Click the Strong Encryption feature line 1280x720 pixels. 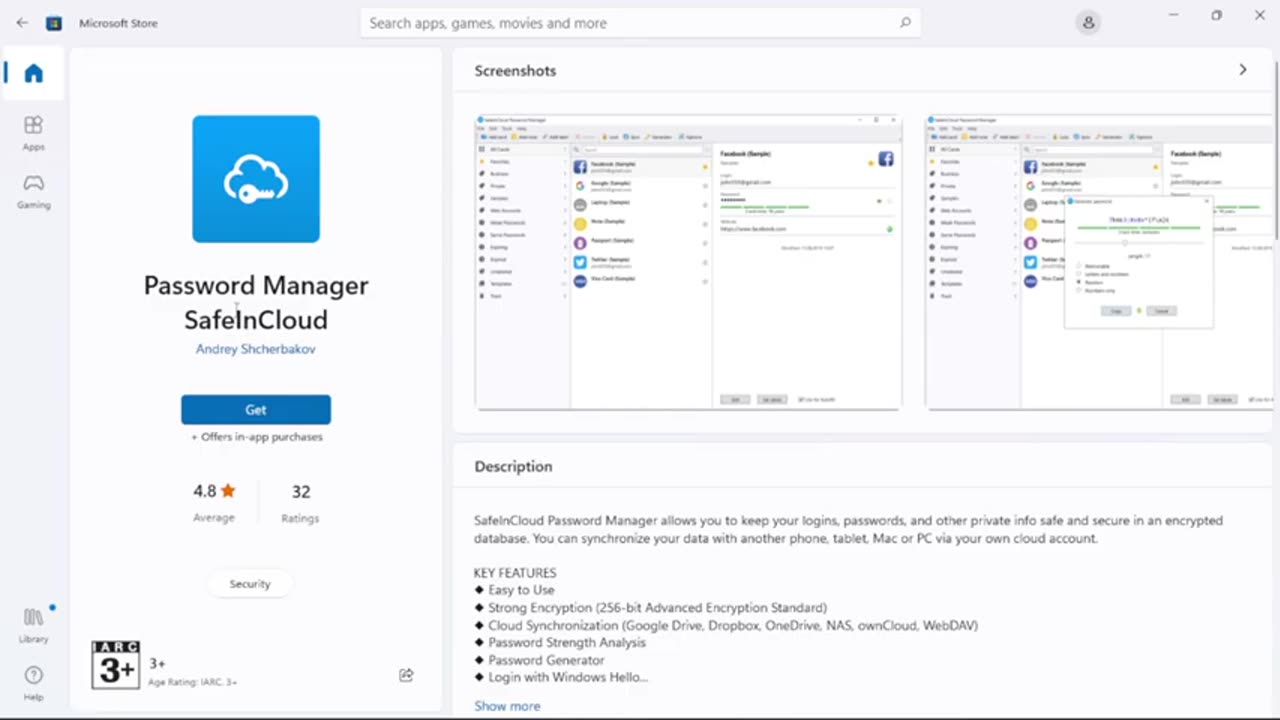651,607
